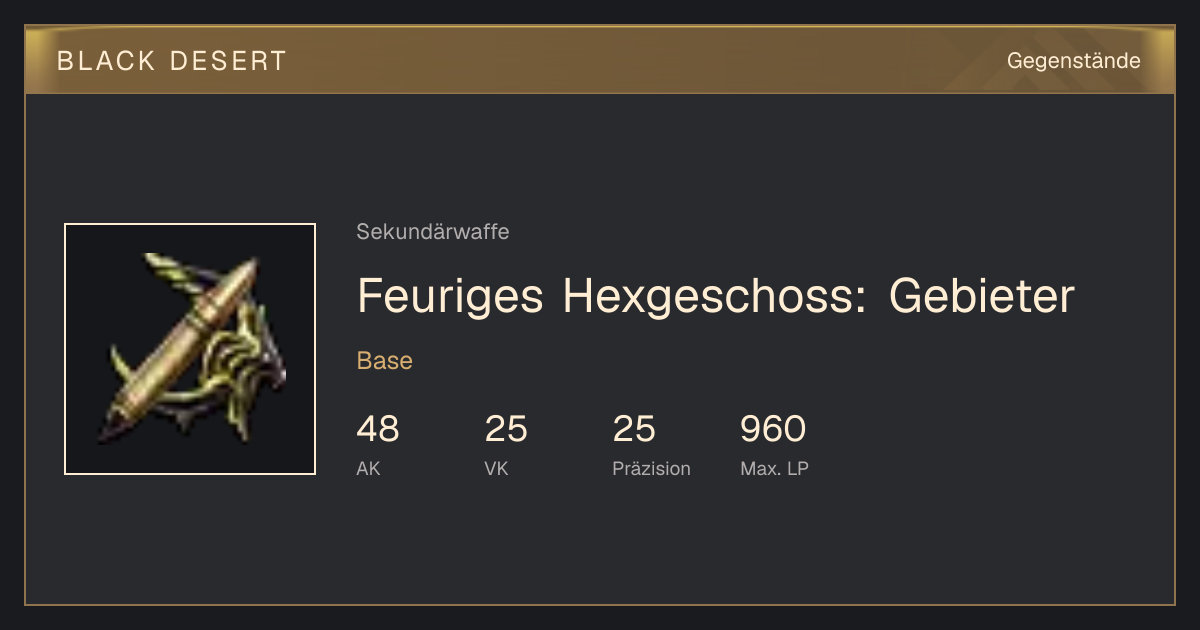Screen dimensions: 1200x630
Task: Click the AK stat label
Action: (x=368, y=469)
